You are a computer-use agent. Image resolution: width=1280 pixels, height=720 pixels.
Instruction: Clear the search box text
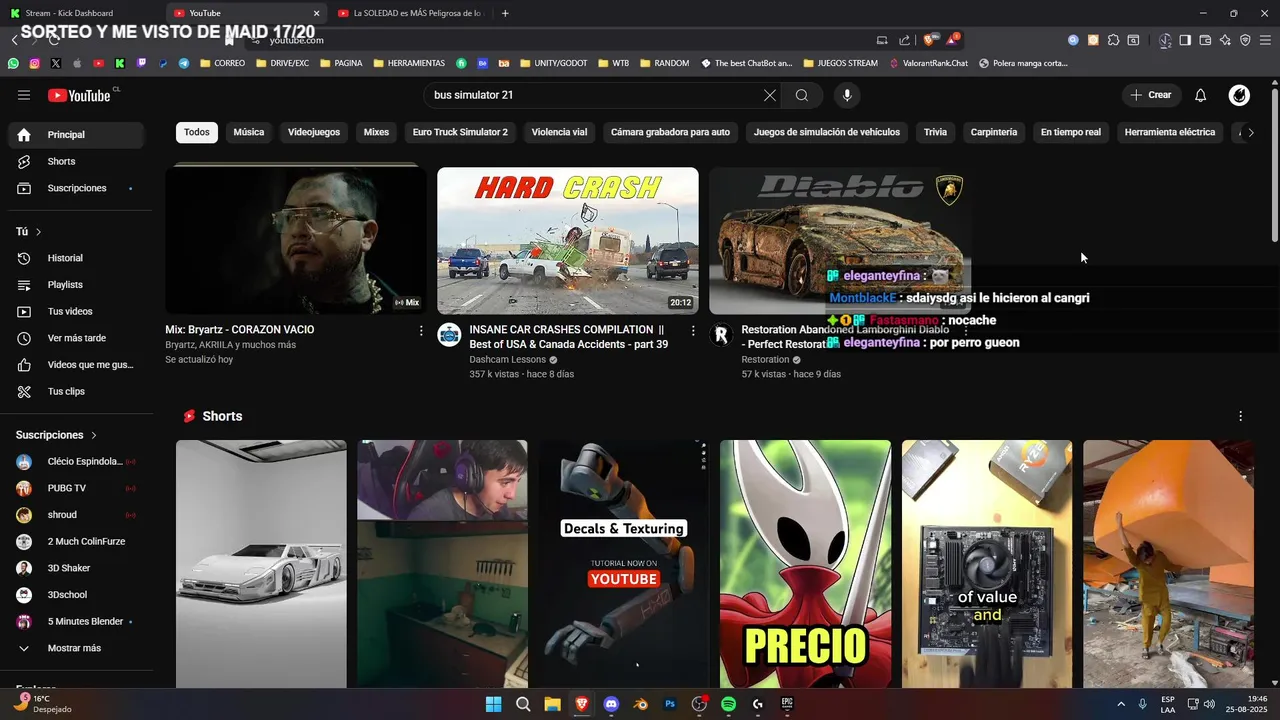pyautogui.click(x=769, y=95)
